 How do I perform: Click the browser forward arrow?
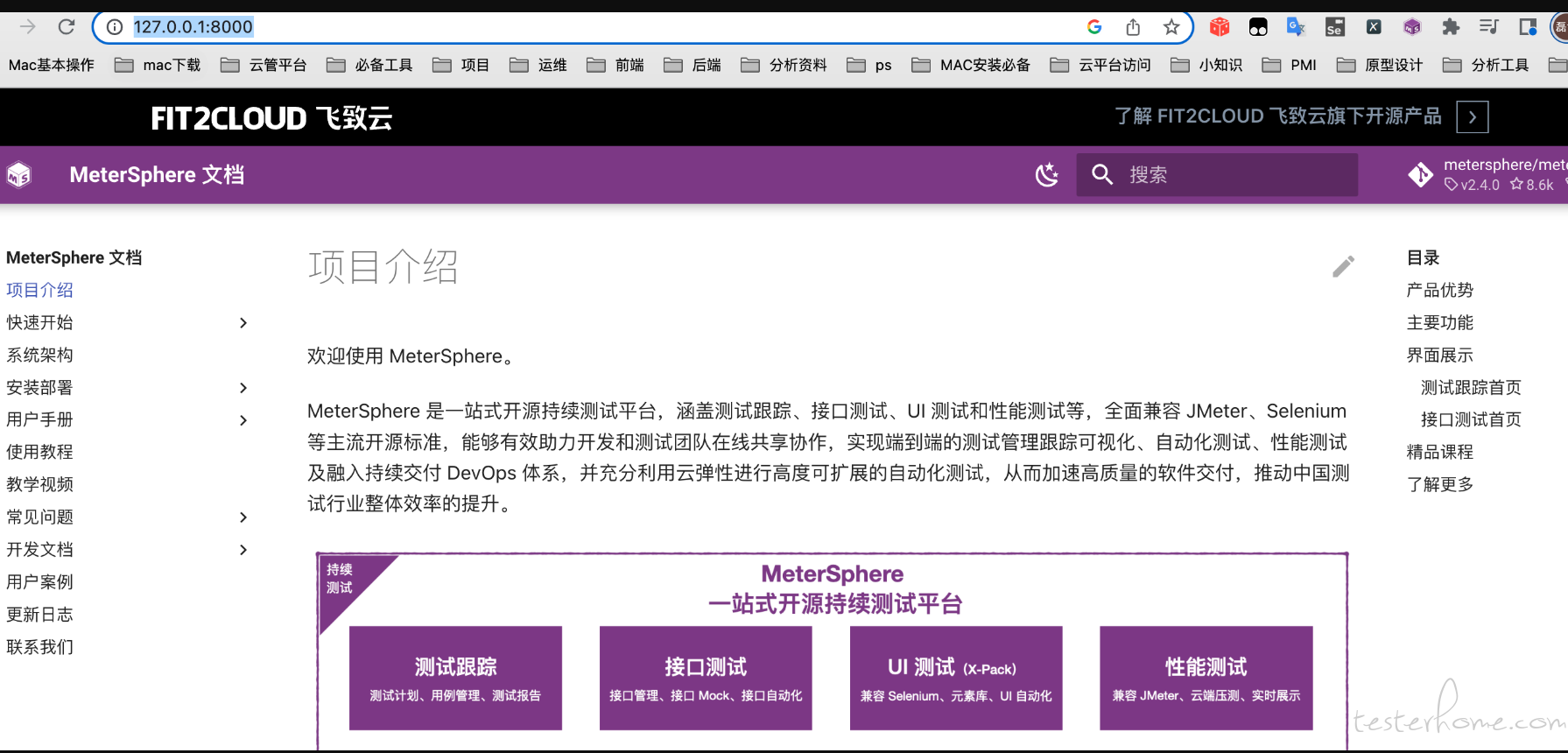tap(28, 27)
